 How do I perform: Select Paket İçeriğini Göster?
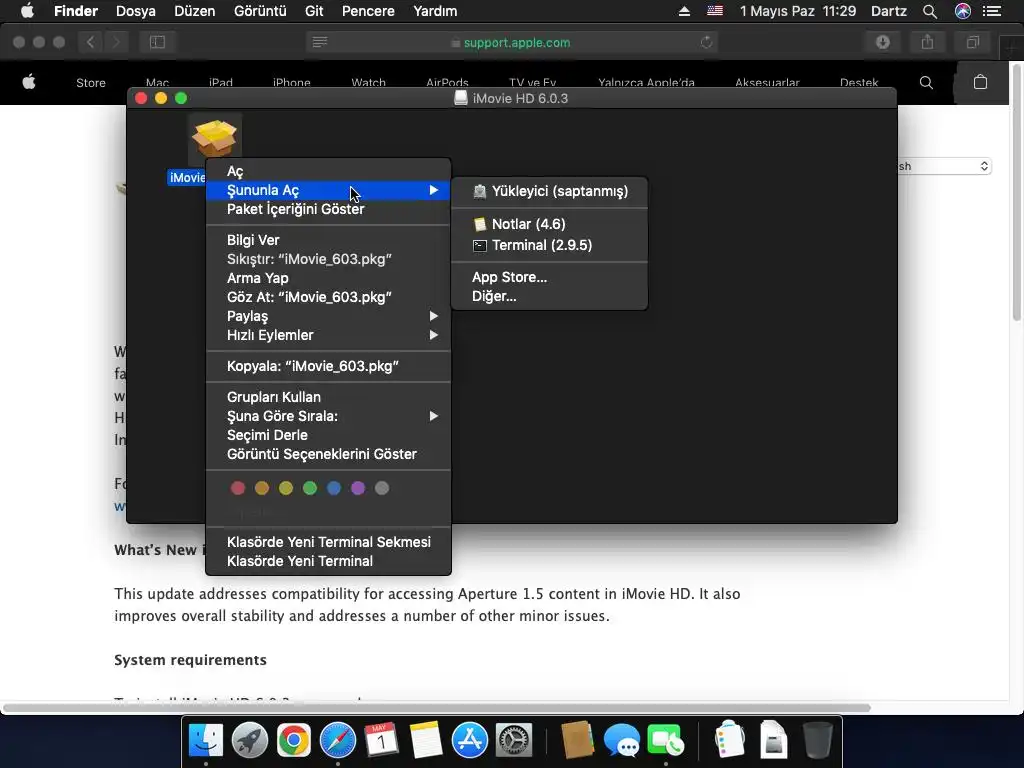(328, 209)
